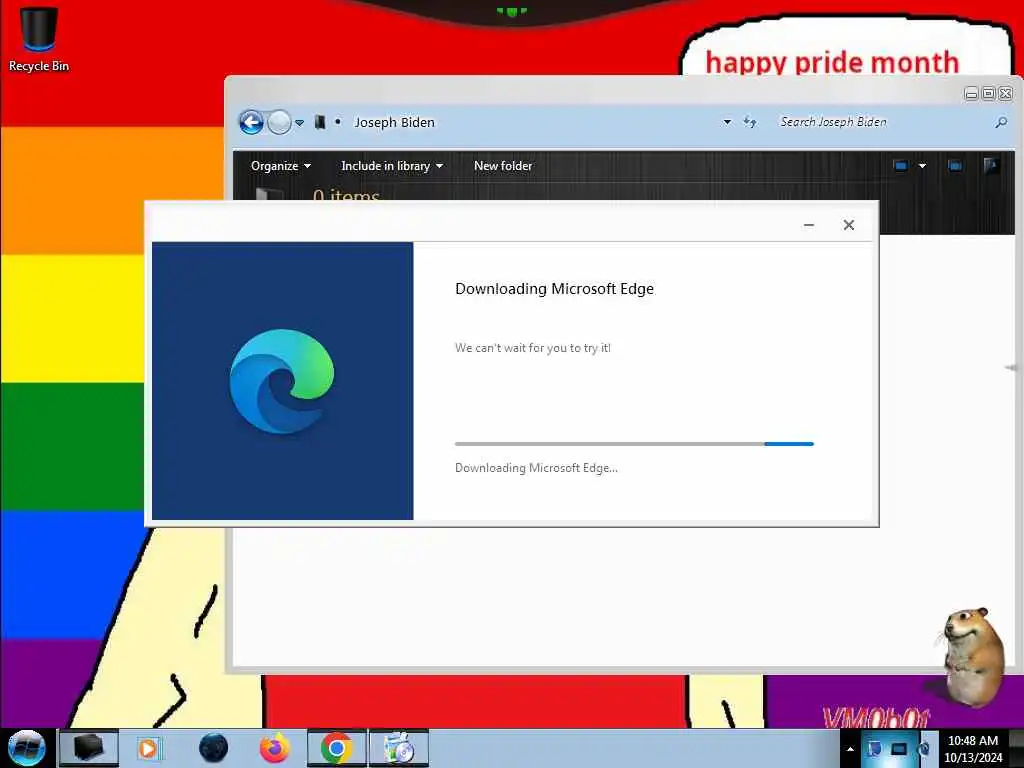This screenshot has width=1024, height=768.
Task: Expand the Include in library menu
Action: (x=392, y=166)
